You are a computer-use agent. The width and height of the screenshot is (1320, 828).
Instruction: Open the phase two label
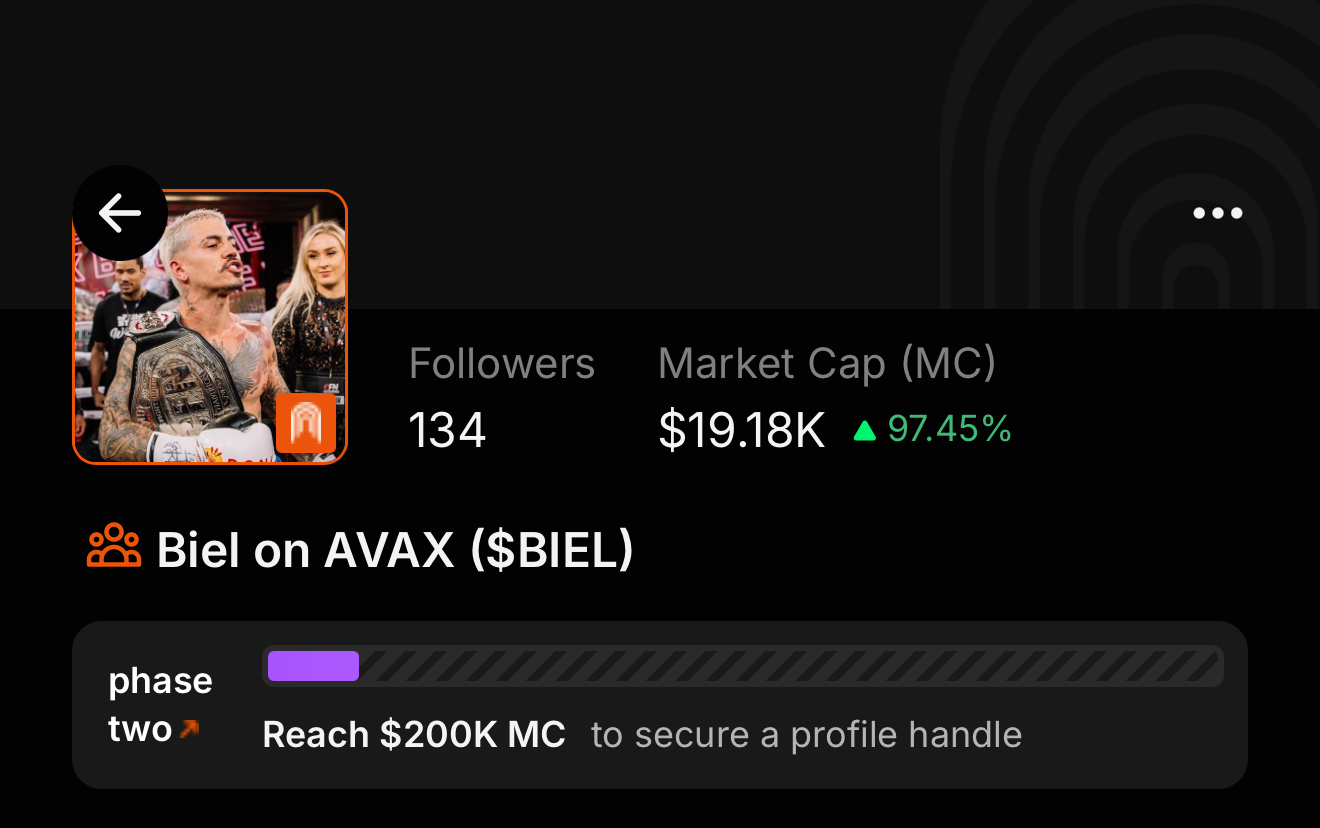[x=160, y=682]
